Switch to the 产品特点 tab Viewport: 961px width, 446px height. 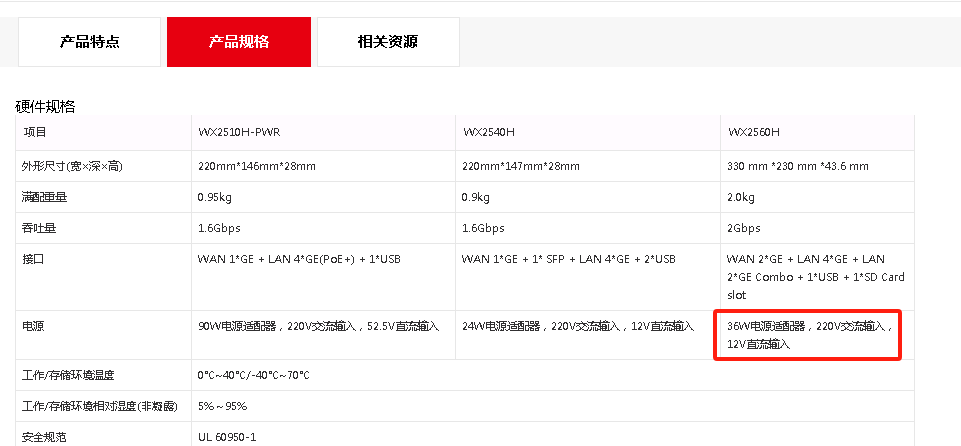click(89, 42)
